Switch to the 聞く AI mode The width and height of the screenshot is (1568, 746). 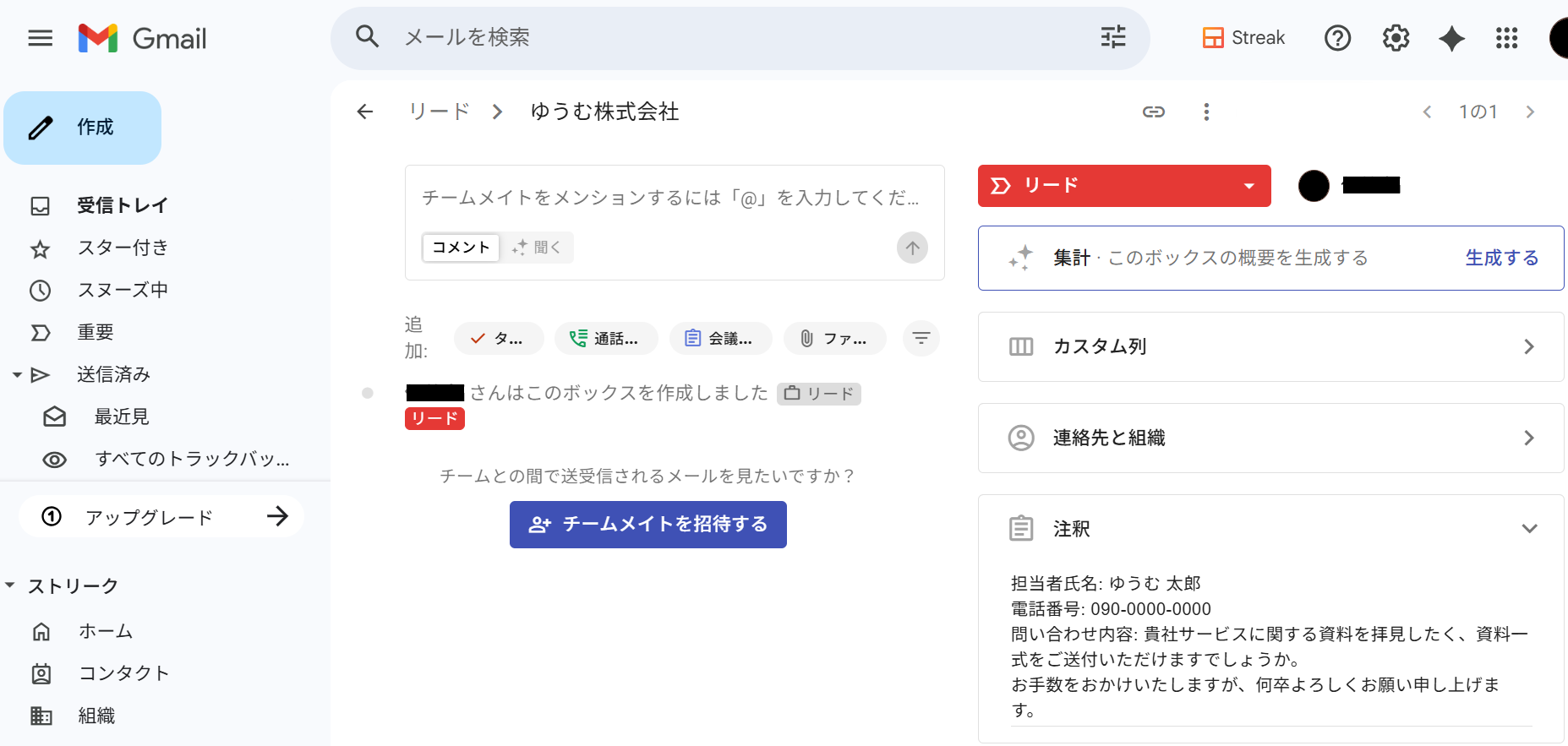pyautogui.click(x=538, y=248)
